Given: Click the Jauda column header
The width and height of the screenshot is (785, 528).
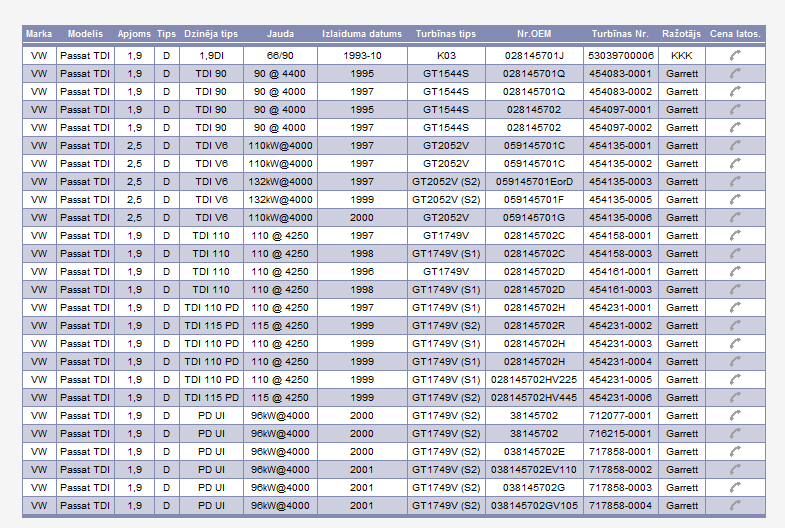Looking at the screenshot, I should 280,34.
